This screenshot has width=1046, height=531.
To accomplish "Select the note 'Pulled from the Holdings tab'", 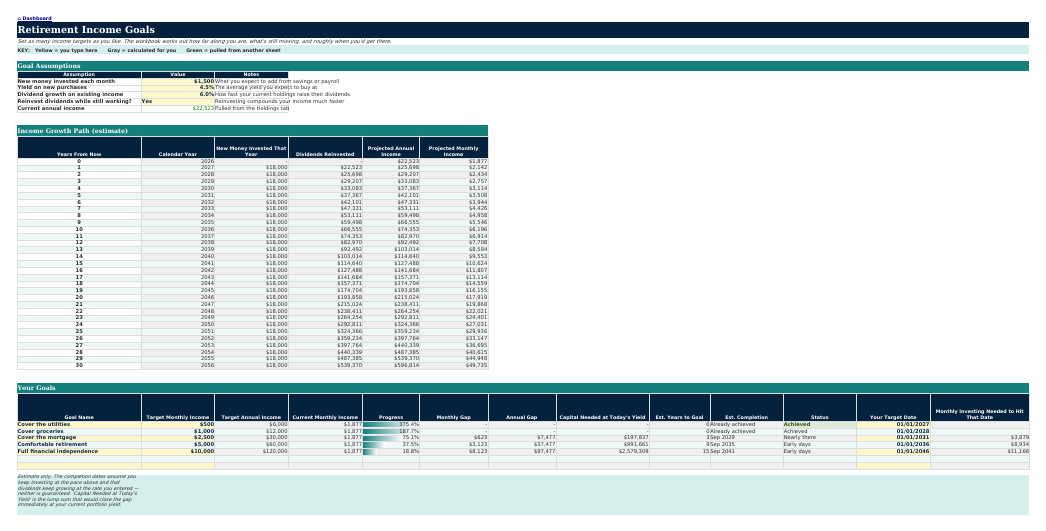I will point(251,108).
